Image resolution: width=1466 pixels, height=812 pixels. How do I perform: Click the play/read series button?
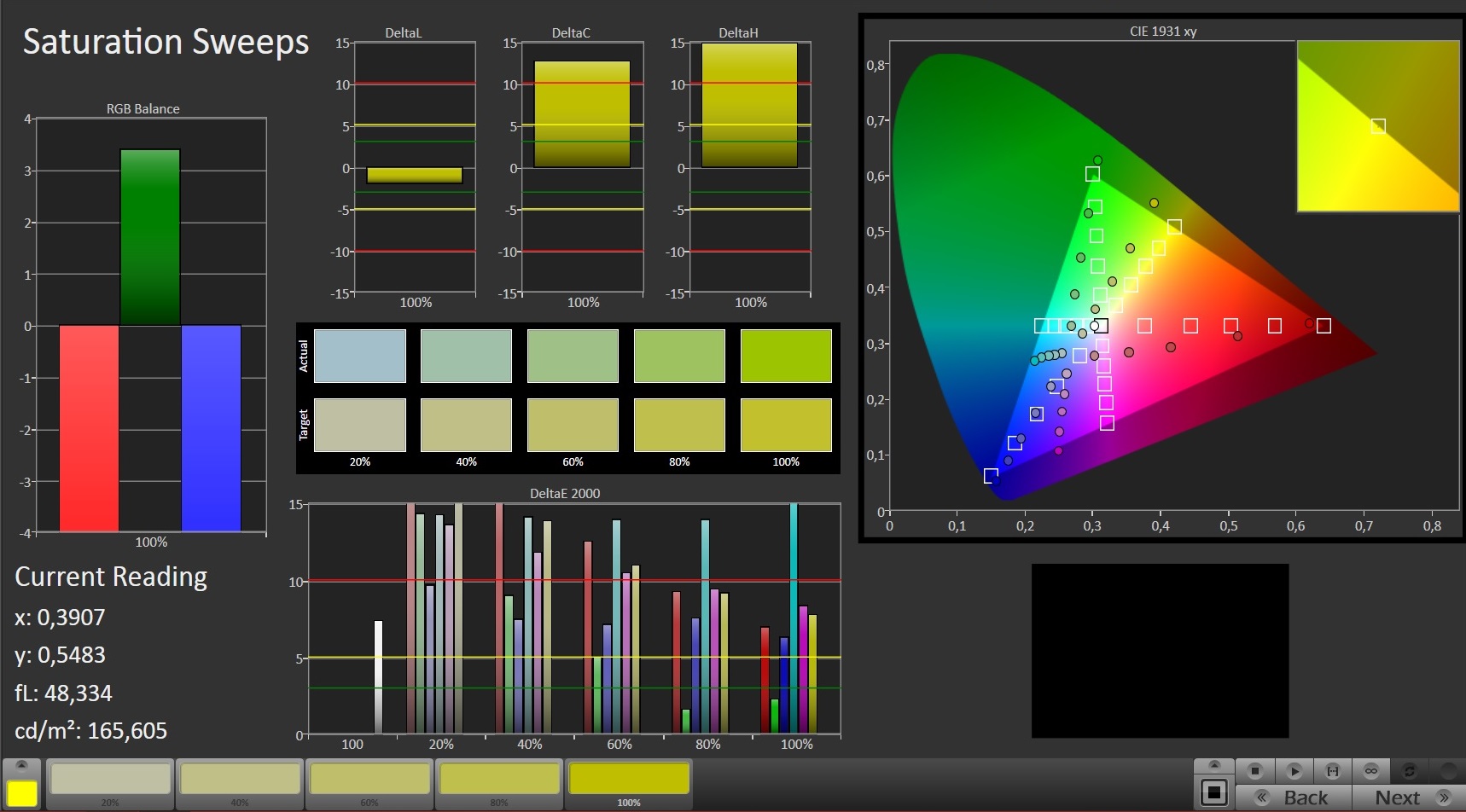[x=1294, y=771]
